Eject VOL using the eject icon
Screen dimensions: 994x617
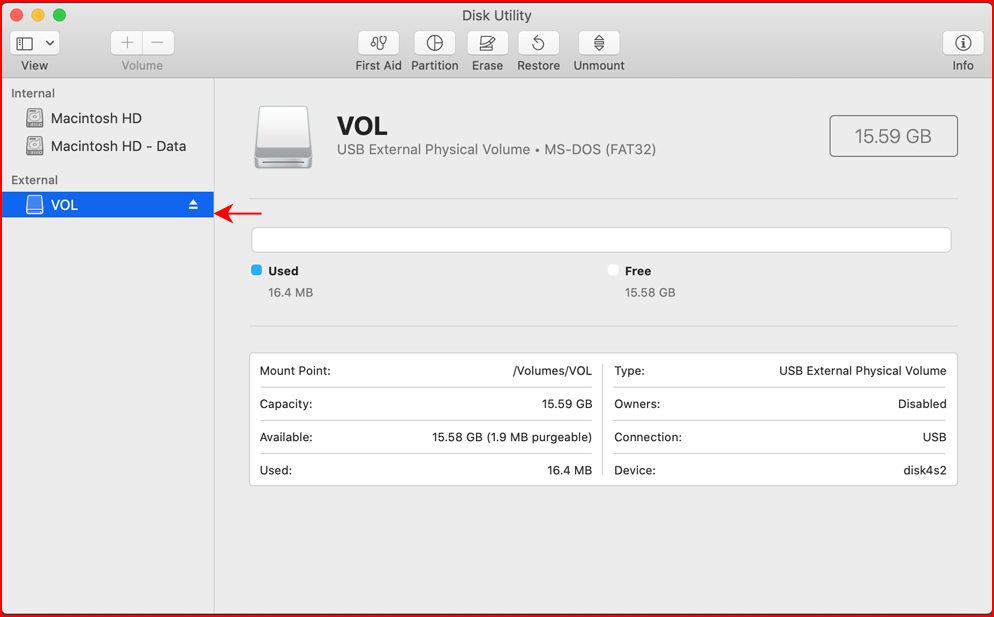point(193,204)
